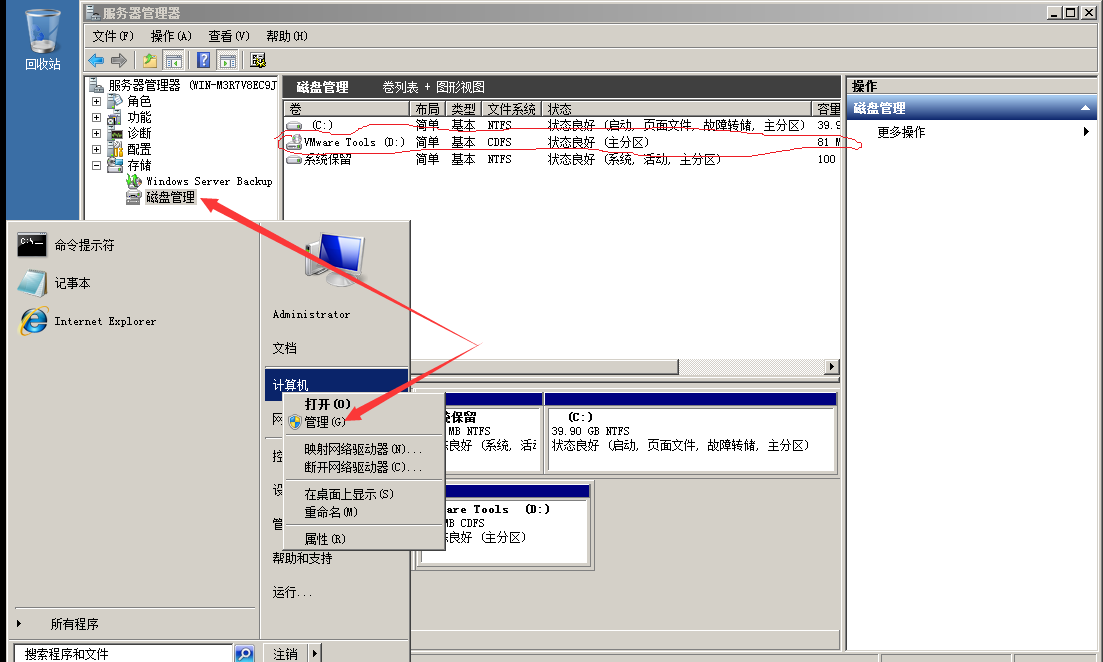Choose 重命名(M) in context menu
Screen dimensions: 1103x662
[363, 512]
